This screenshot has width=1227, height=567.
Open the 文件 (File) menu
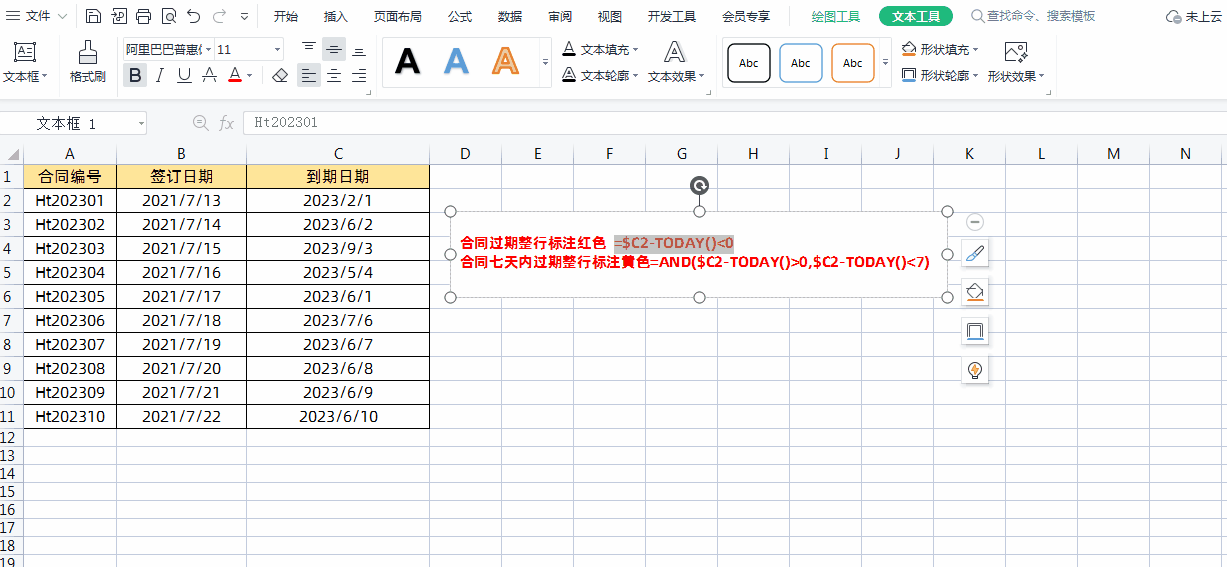tap(38, 16)
